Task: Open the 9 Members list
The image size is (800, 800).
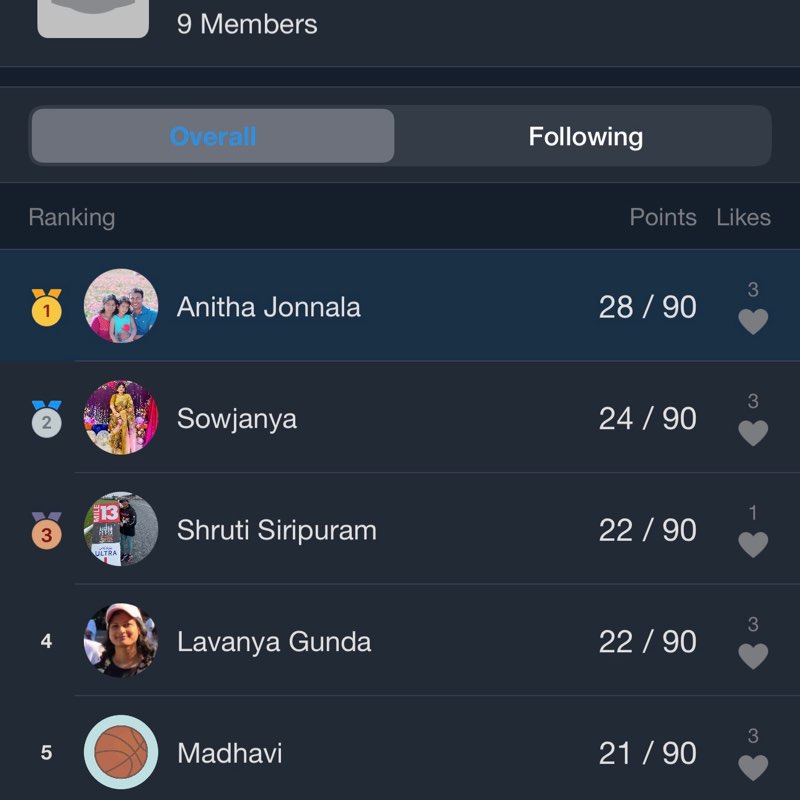Action: tap(247, 24)
